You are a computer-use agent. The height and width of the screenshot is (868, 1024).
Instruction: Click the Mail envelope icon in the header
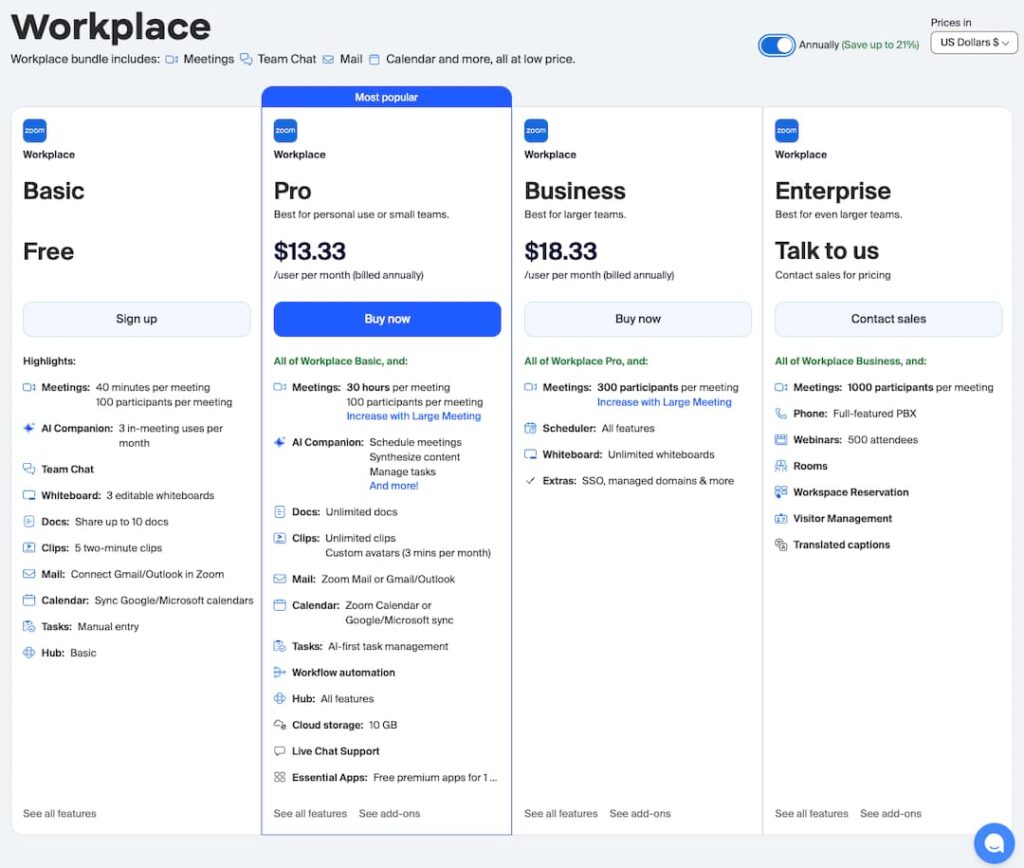[x=328, y=58]
